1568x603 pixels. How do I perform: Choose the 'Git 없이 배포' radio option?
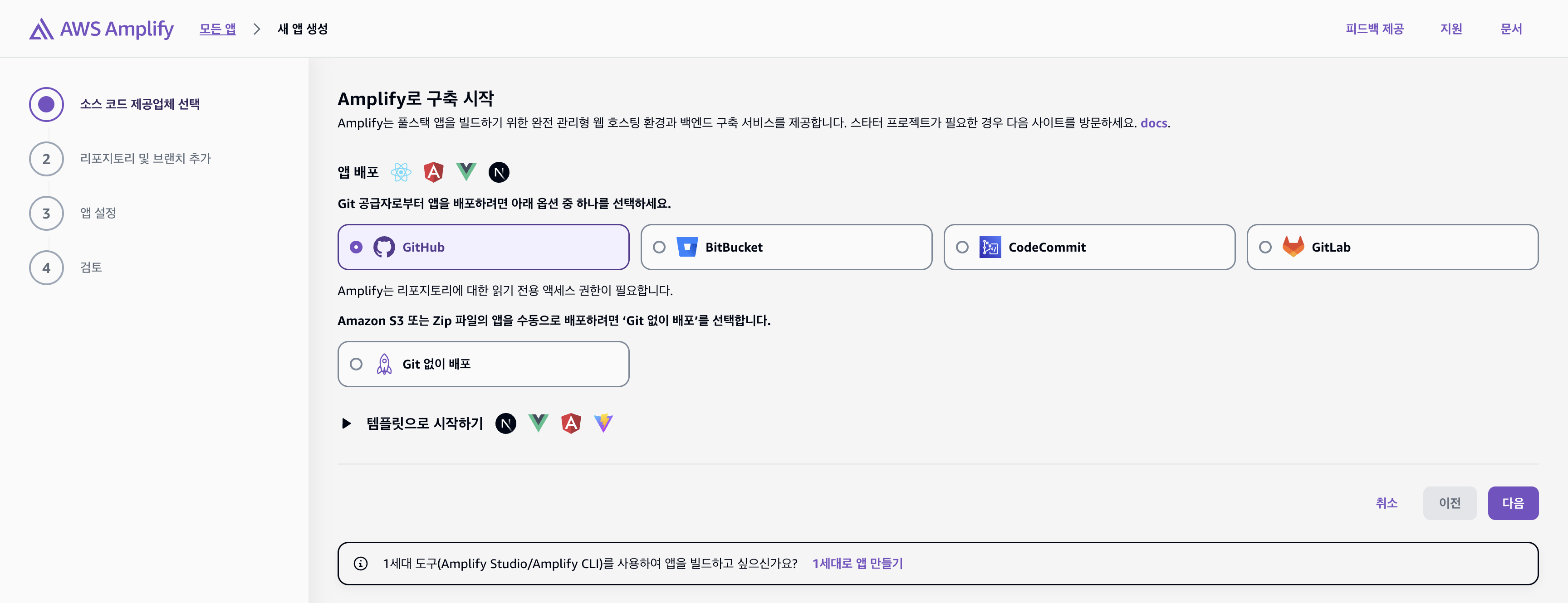[356, 364]
